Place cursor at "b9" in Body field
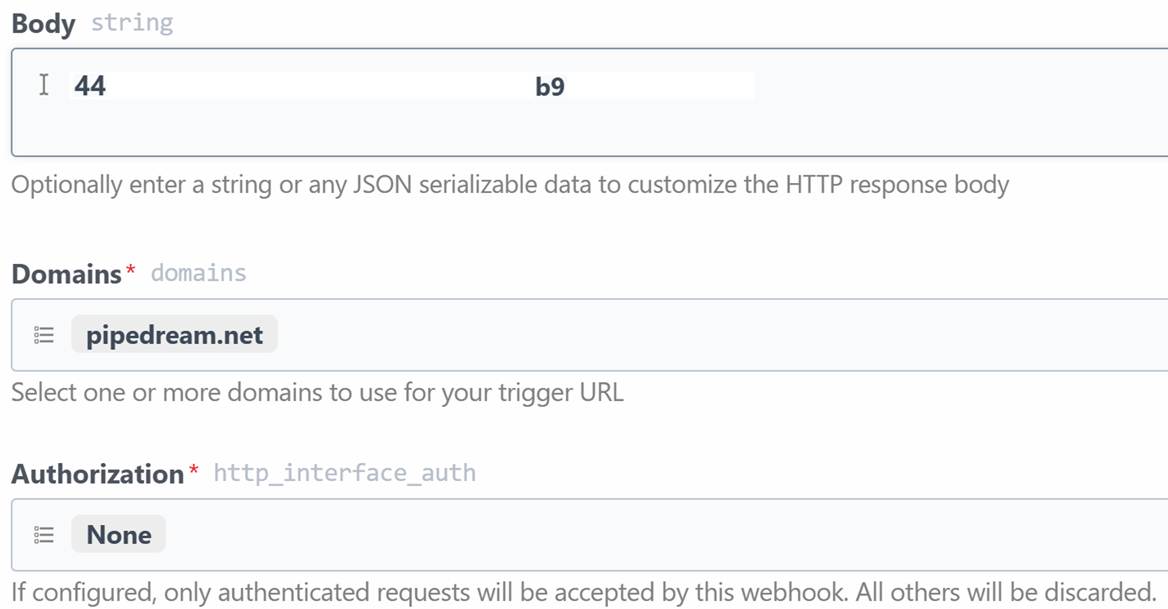The image size is (1168, 609). tap(550, 86)
